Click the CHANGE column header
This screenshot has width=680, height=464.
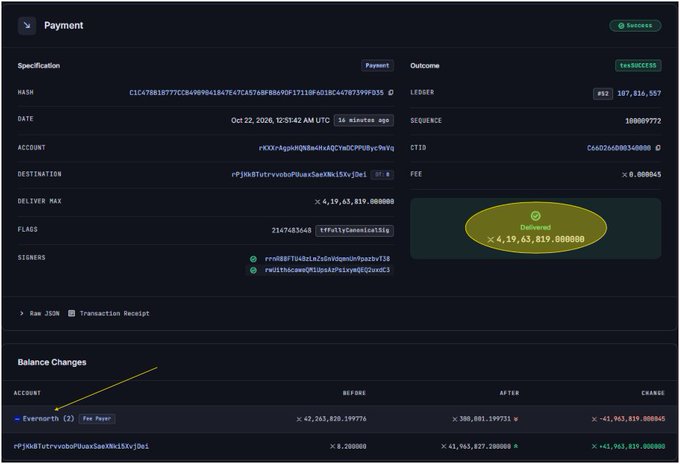pos(653,393)
